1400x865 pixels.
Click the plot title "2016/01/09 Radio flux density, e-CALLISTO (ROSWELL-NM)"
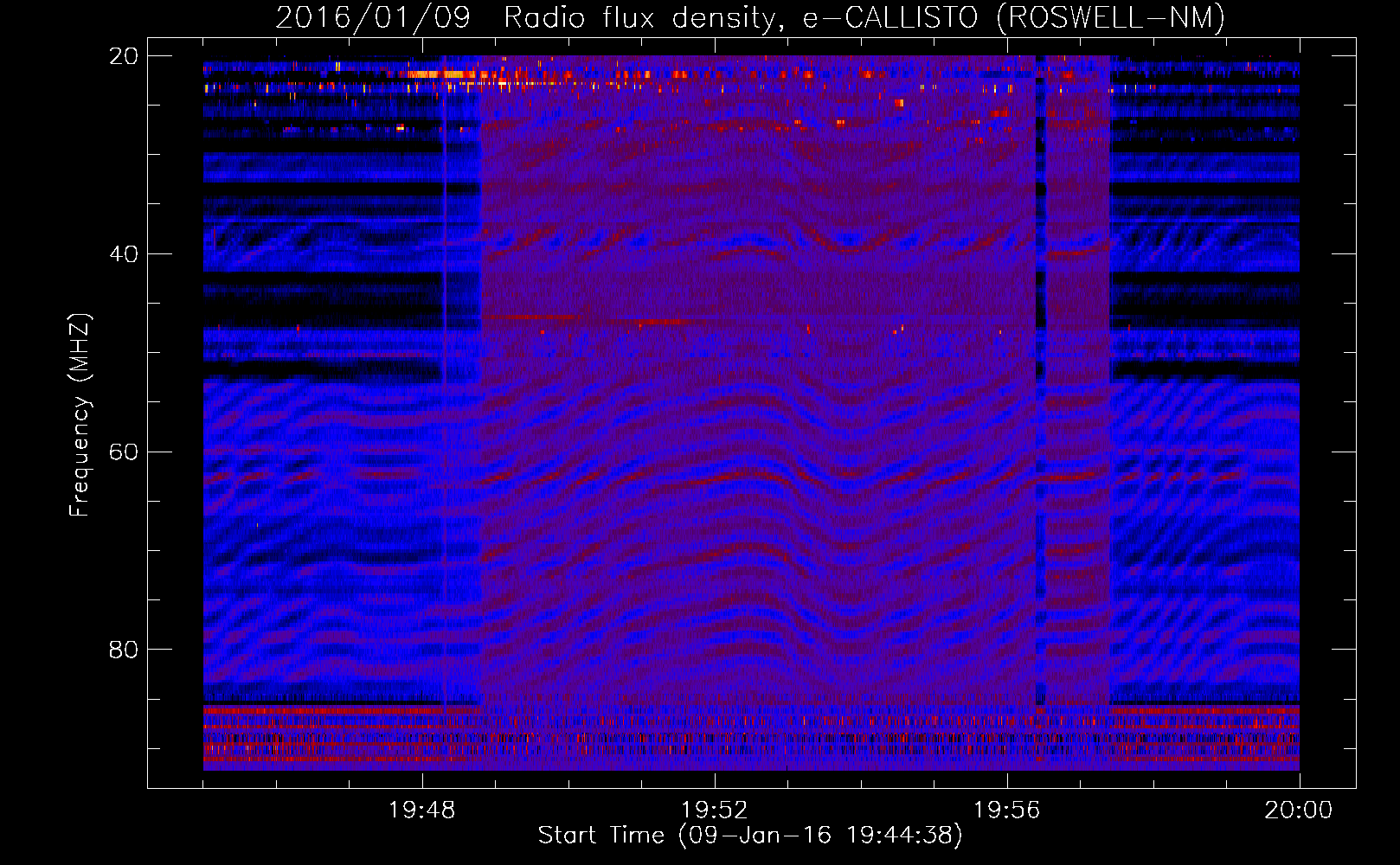pyautogui.click(x=750, y=18)
